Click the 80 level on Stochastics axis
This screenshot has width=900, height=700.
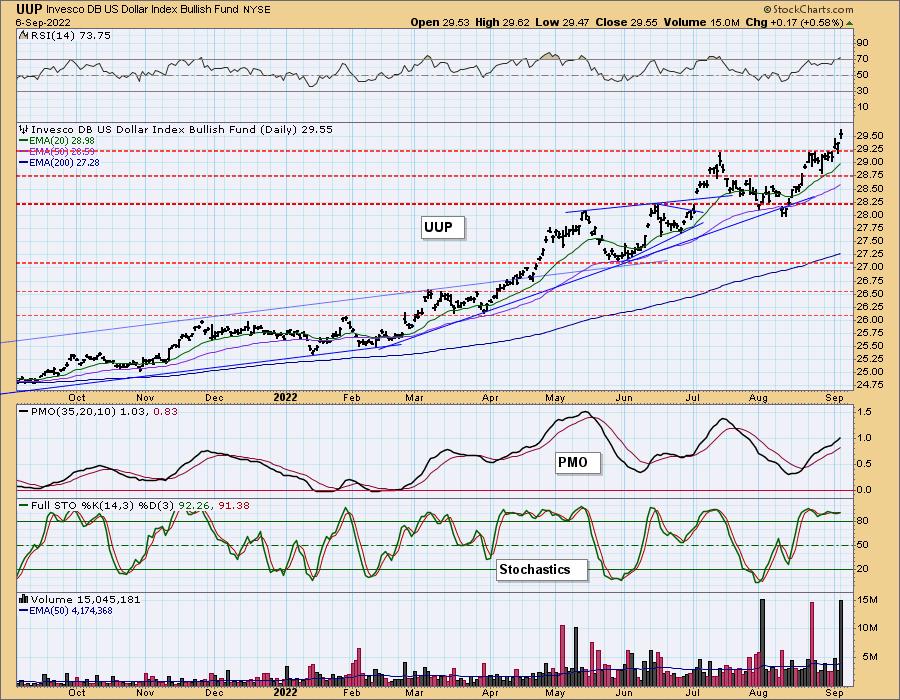862,521
